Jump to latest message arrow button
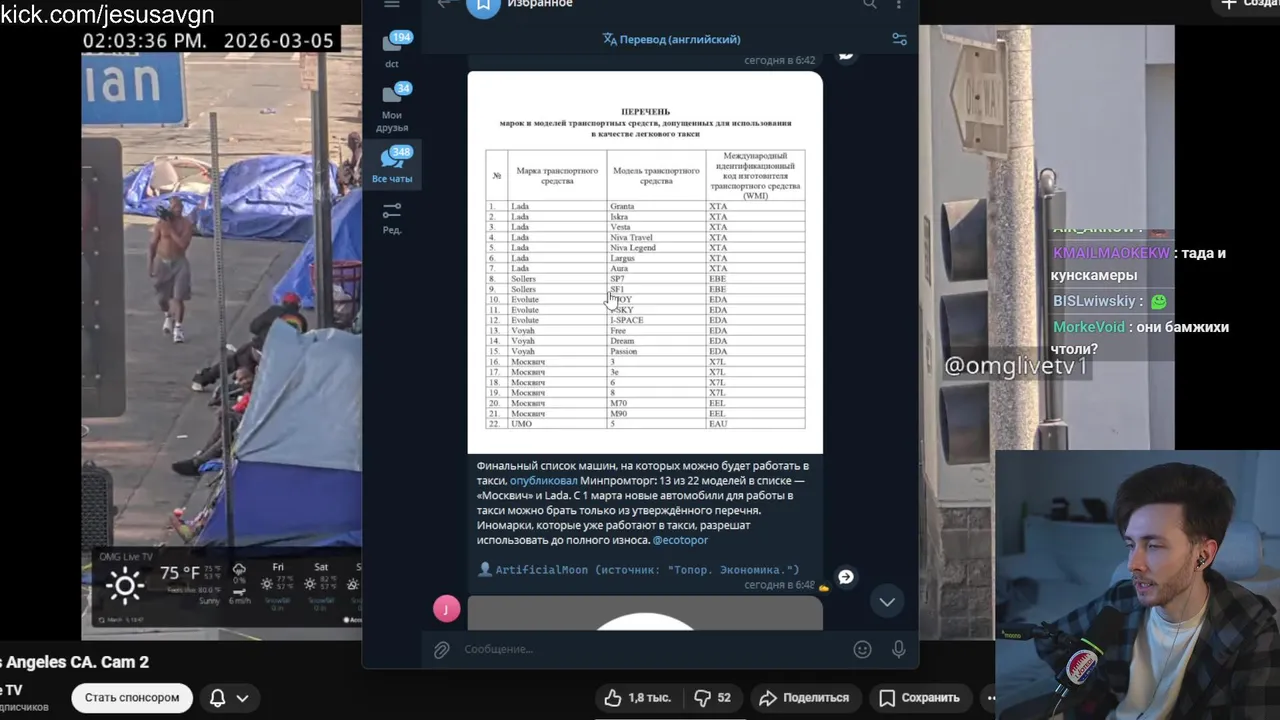Viewport: 1280px width, 720px height. tap(887, 601)
